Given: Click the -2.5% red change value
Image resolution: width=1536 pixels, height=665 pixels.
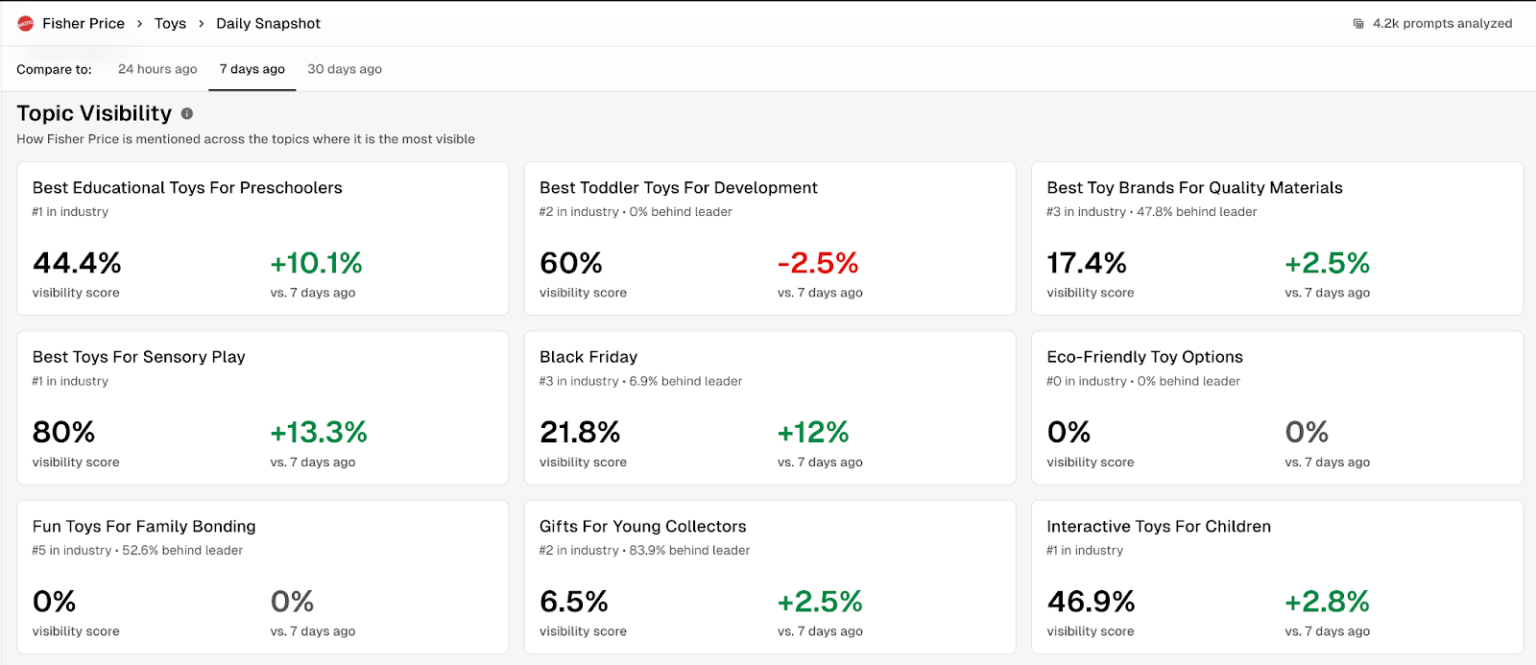Looking at the screenshot, I should point(821,262).
